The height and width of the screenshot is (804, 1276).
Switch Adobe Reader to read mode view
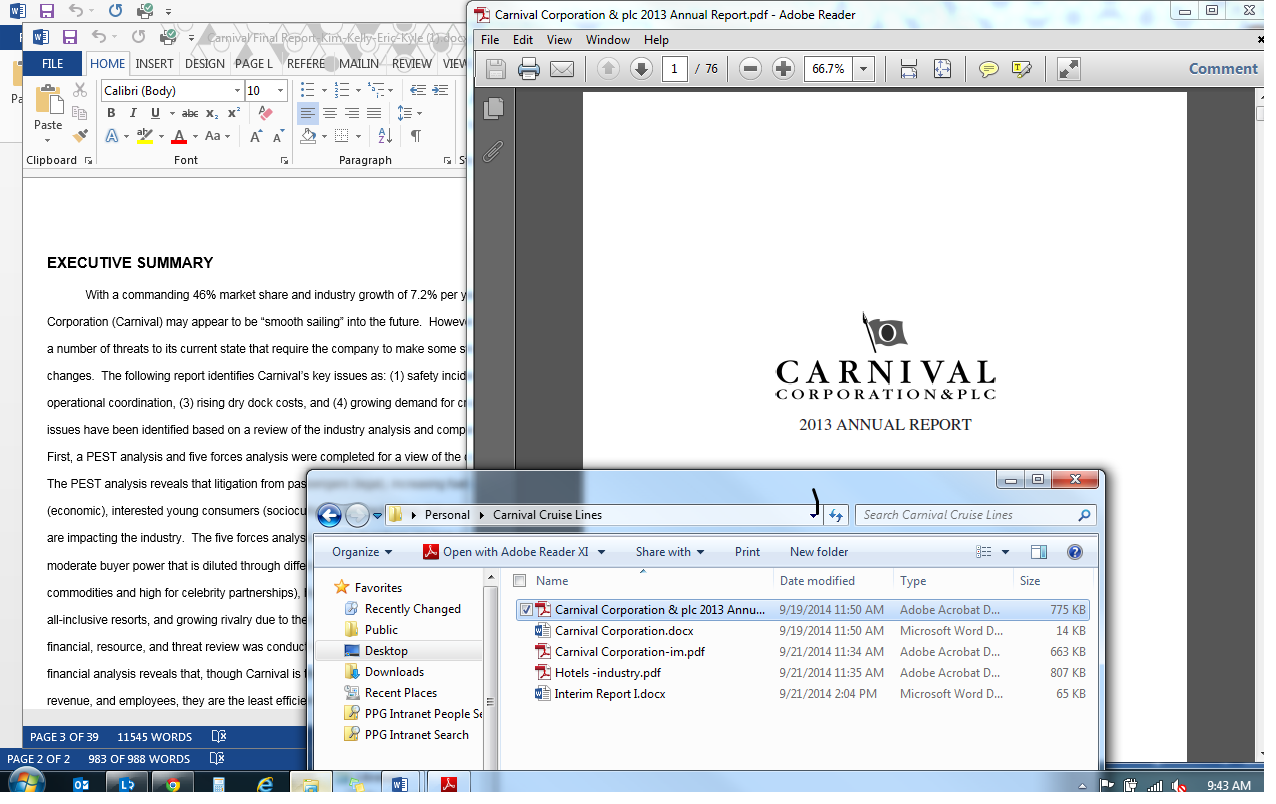(1068, 69)
